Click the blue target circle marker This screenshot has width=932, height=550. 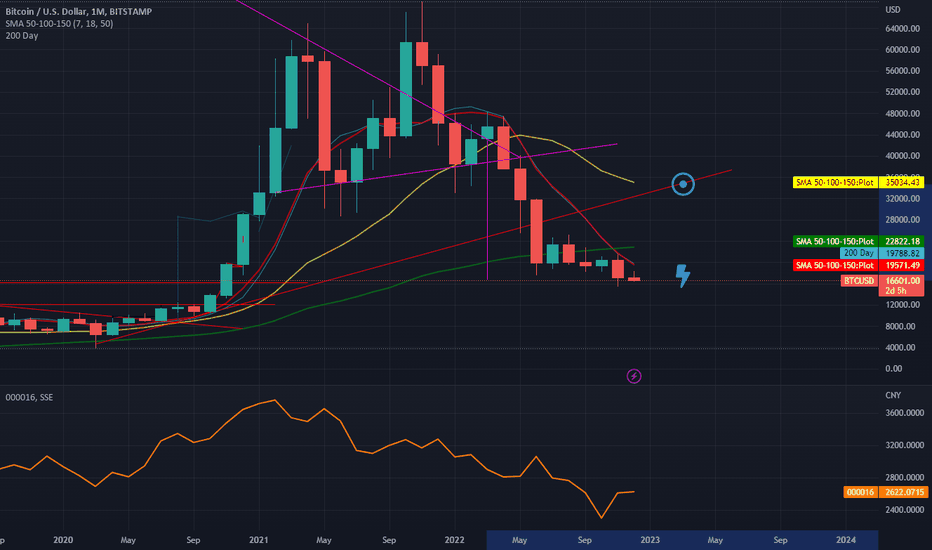tap(683, 184)
